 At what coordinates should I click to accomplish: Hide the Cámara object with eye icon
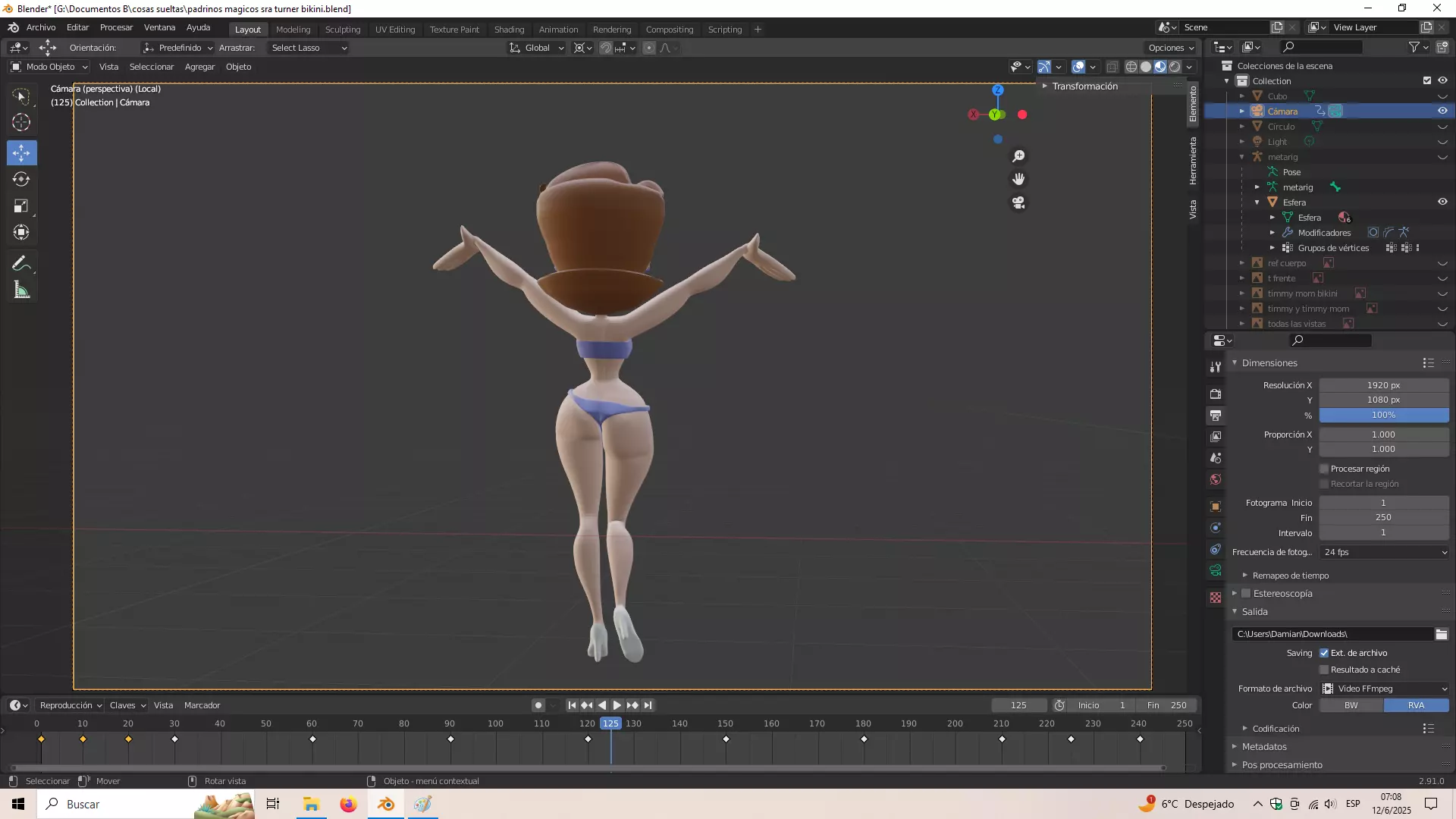click(1442, 111)
